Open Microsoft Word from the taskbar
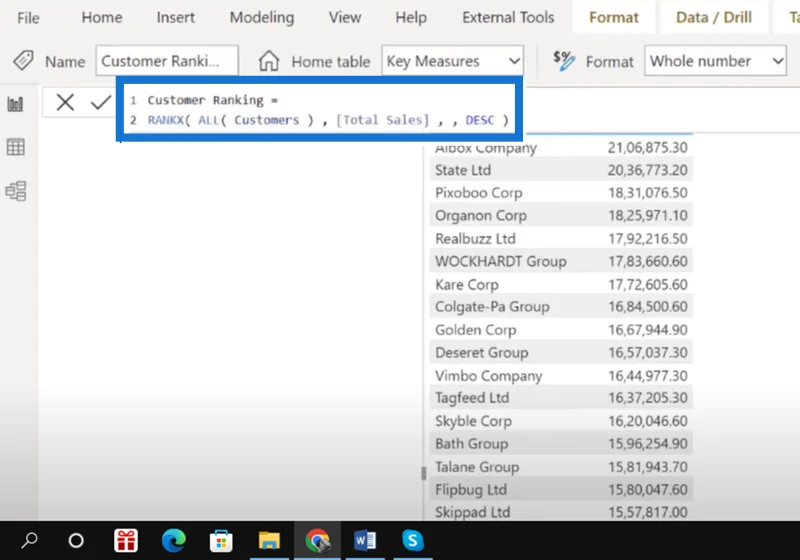Image resolution: width=800 pixels, height=560 pixels. click(365, 541)
